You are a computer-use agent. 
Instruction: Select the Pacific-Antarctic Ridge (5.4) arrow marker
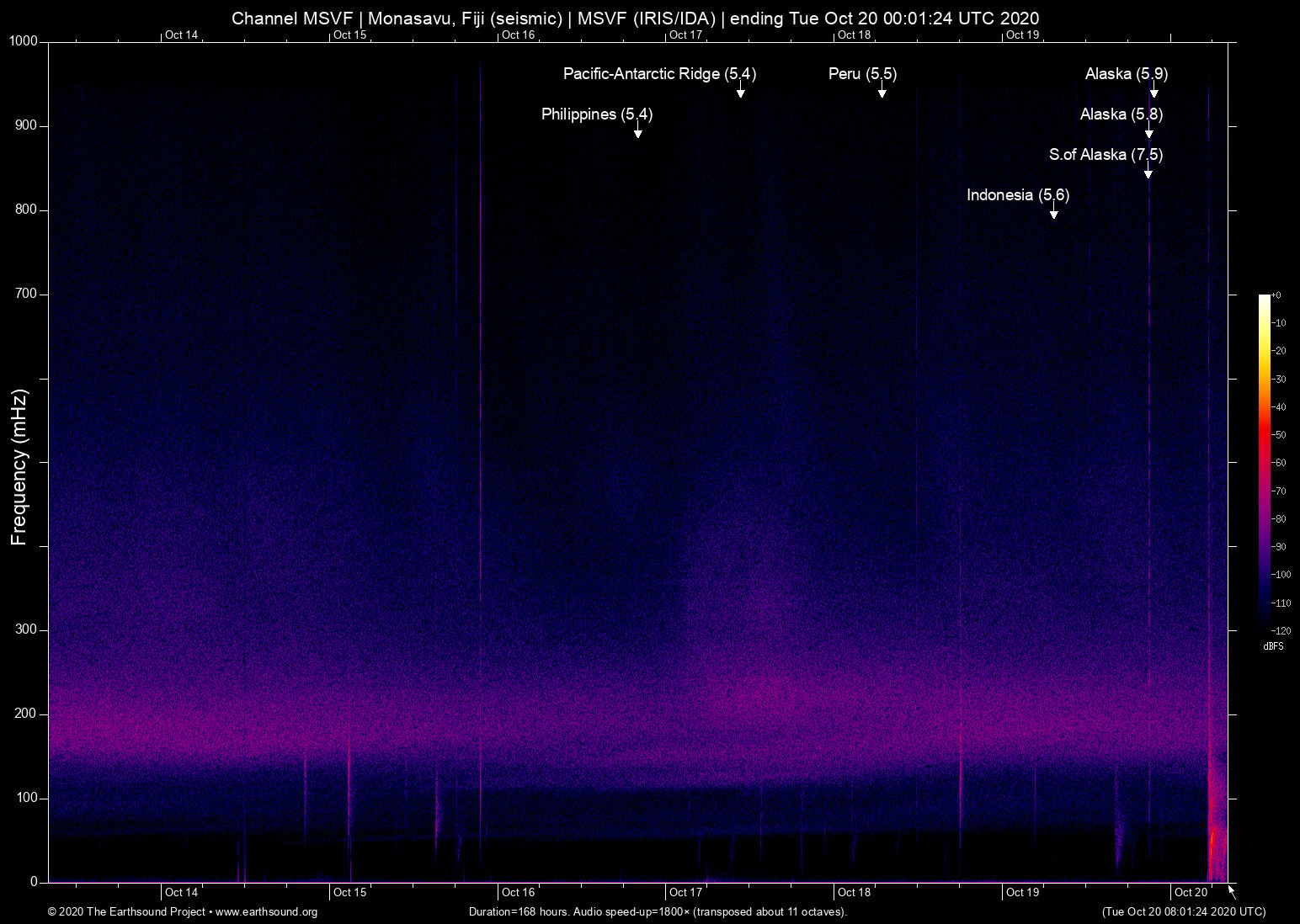pos(741,92)
